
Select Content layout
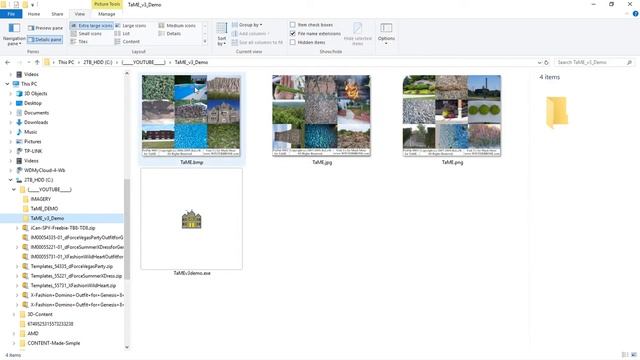(x=127, y=42)
